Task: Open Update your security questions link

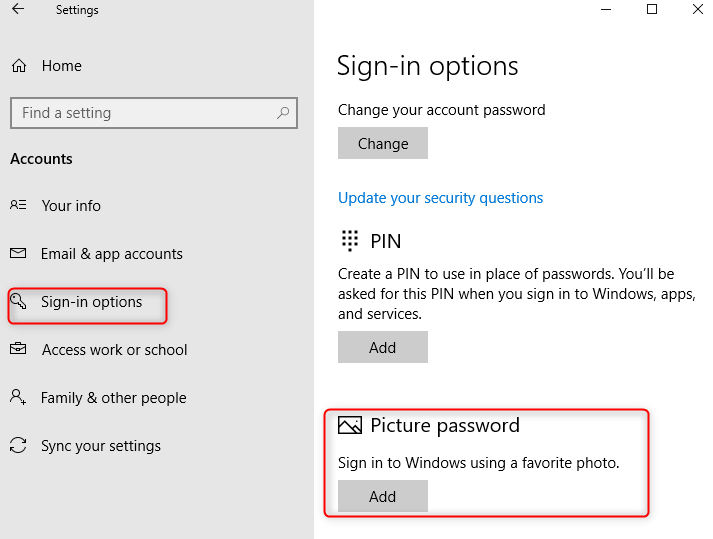Action: pyautogui.click(x=440, y=198)
